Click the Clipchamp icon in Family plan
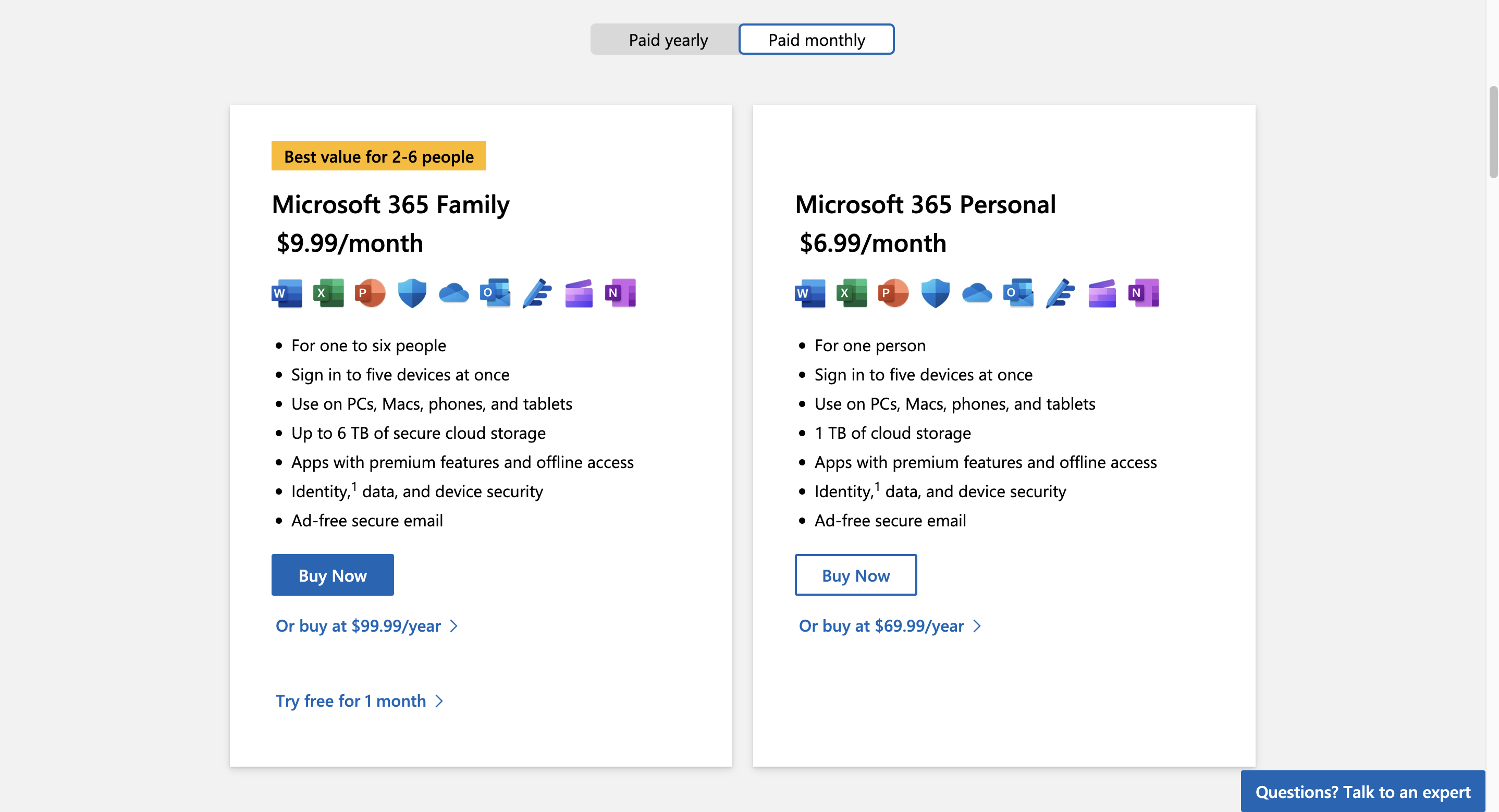Image resolution: width=1499 pixels, height=812 pixels. 579,293
